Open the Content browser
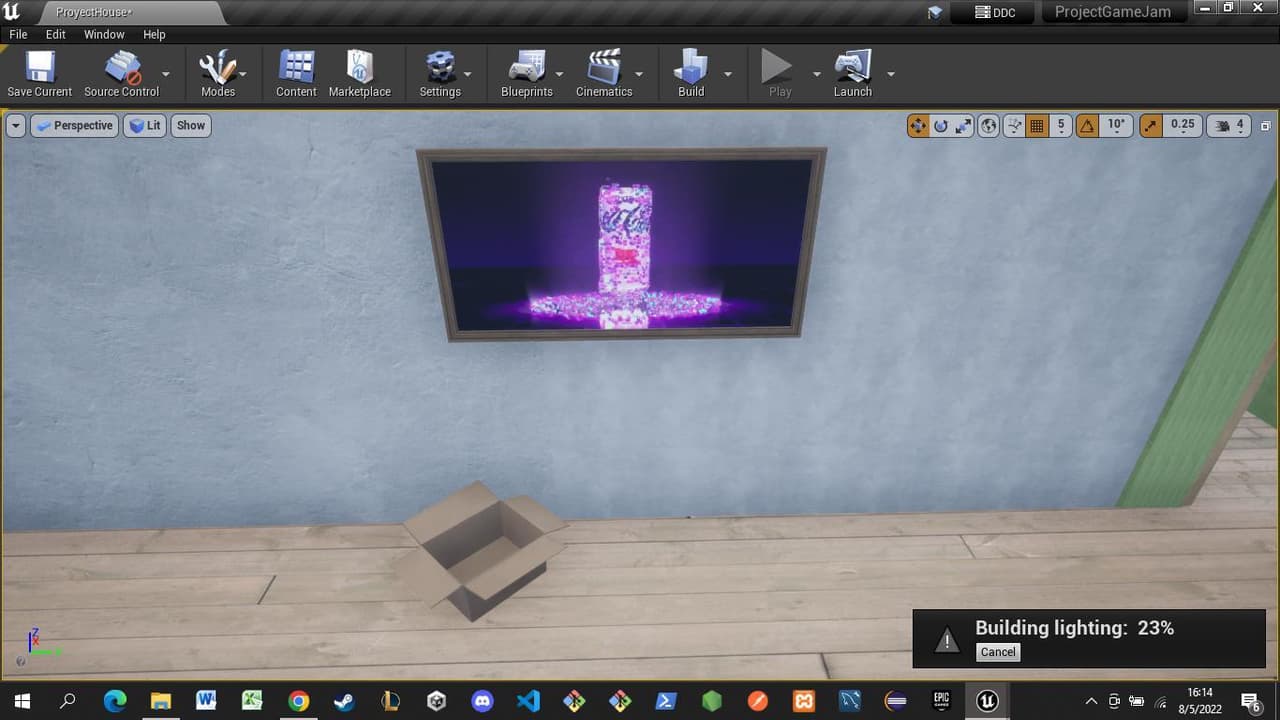This screenshot has height=720, width=1280. pos(296,74)
